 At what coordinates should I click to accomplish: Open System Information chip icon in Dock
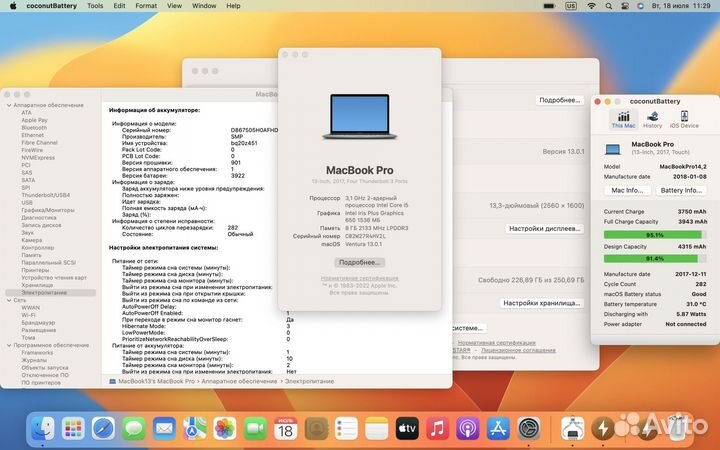[x=573, y=429]
